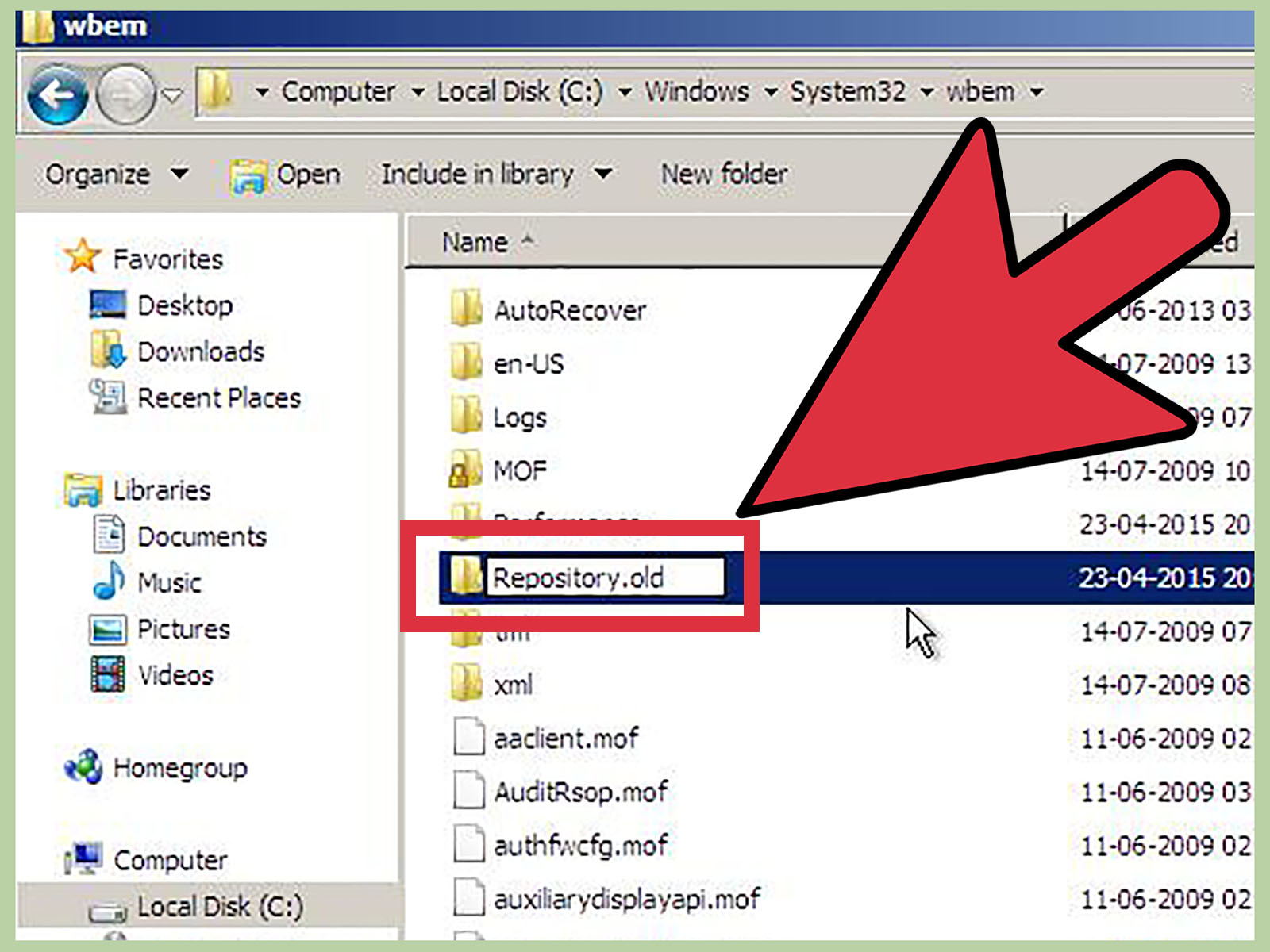Open recent locations dropdown beside Forward button
Viewport: 1270px width, 952px height.
click(x=172, y=95)
